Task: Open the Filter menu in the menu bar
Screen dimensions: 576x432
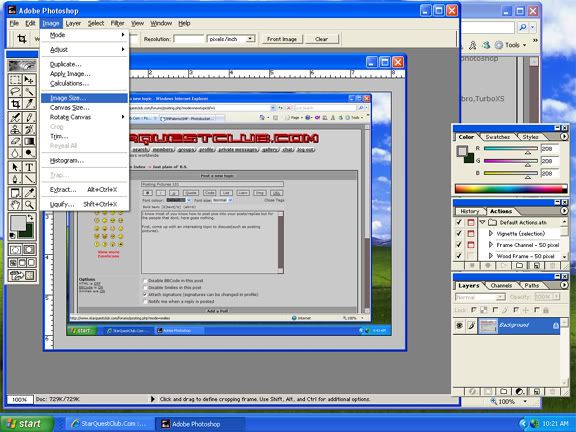Action: pyautogui.click(x=117, y=23)
